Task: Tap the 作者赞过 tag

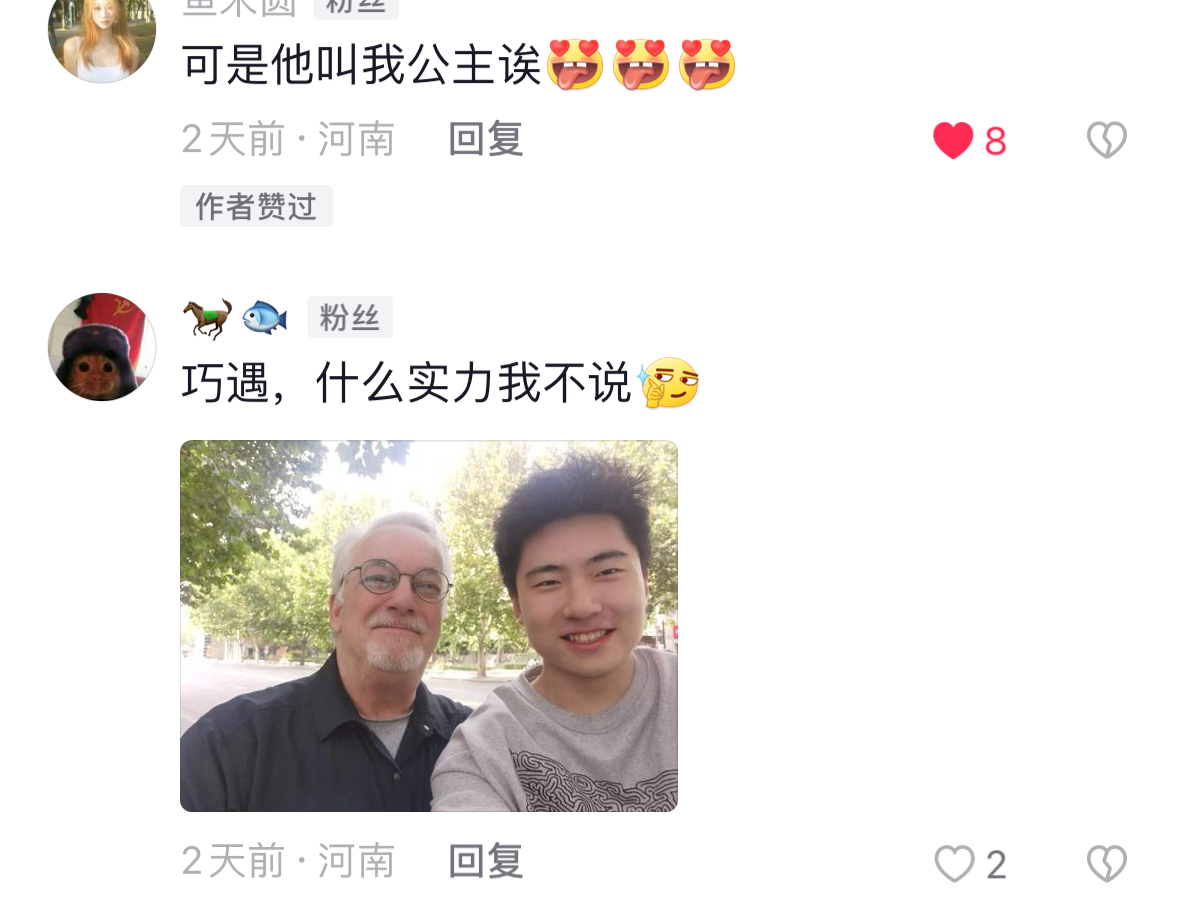Action: pos(256,206)
